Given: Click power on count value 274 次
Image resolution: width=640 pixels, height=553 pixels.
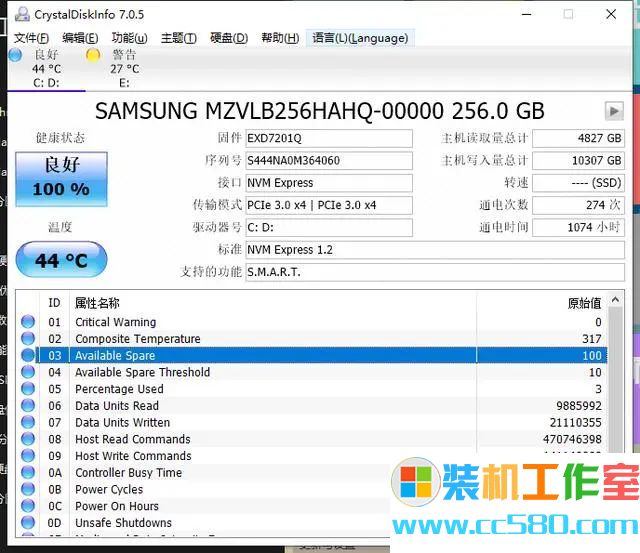Looking at the screenshot, I should [578, 205].
